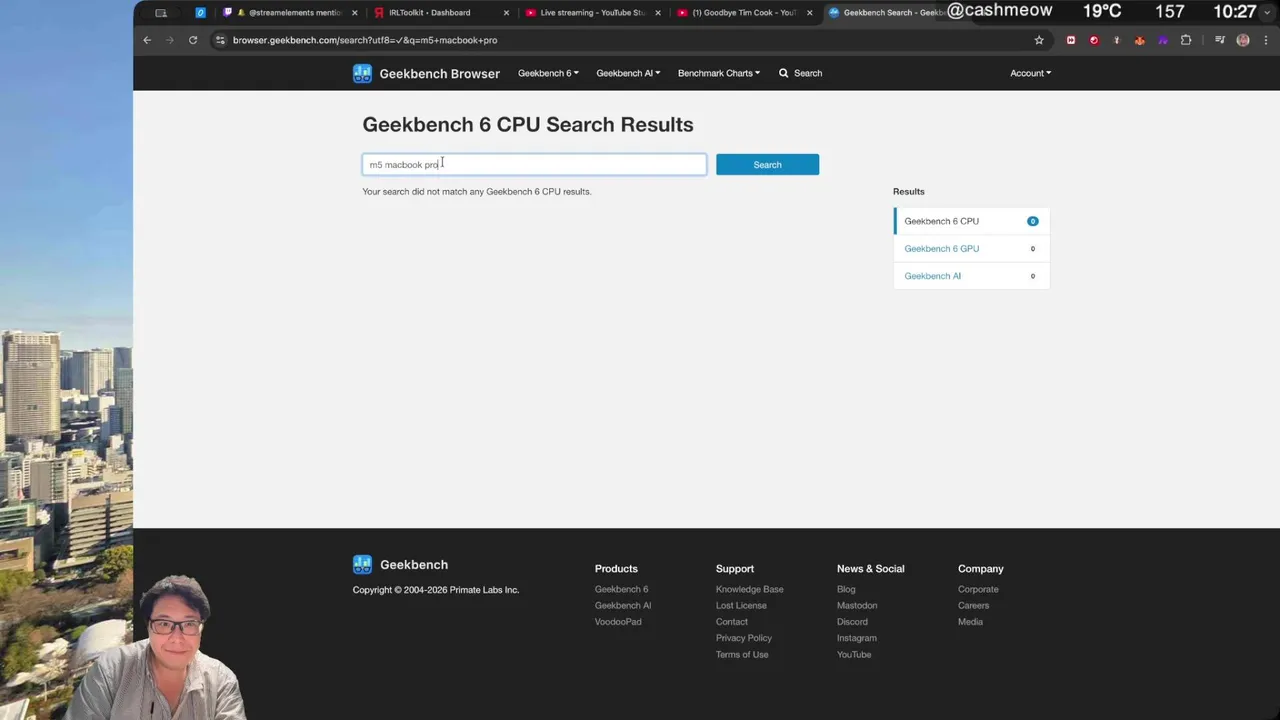
Task: Open the Extensions puzzle-piece menu
Action: pos(1186,40)
